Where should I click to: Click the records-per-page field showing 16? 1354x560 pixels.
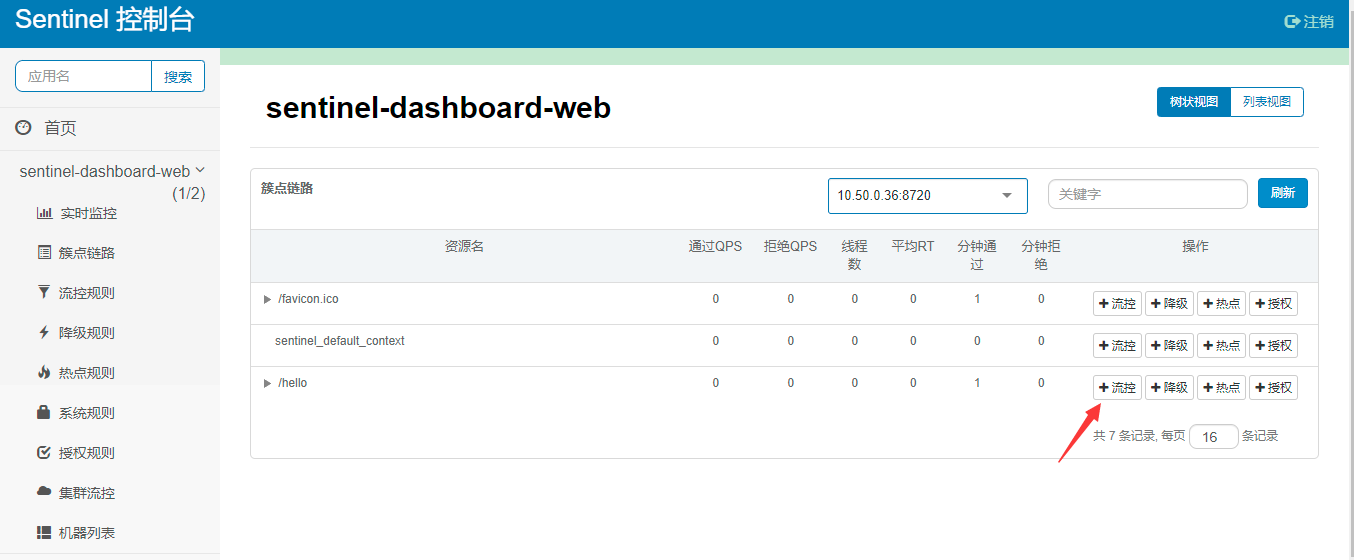[1213, 437]
